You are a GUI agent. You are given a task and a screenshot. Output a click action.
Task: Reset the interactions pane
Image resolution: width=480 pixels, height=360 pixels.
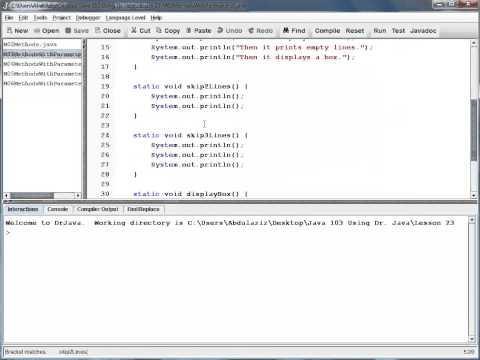click(355, 31)
